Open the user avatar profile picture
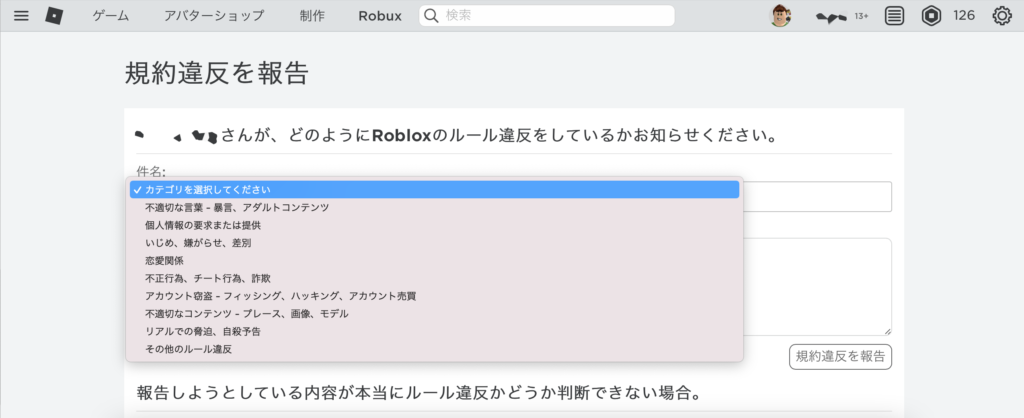Viewport: 1024px width, 418px height. click(780, 16)
